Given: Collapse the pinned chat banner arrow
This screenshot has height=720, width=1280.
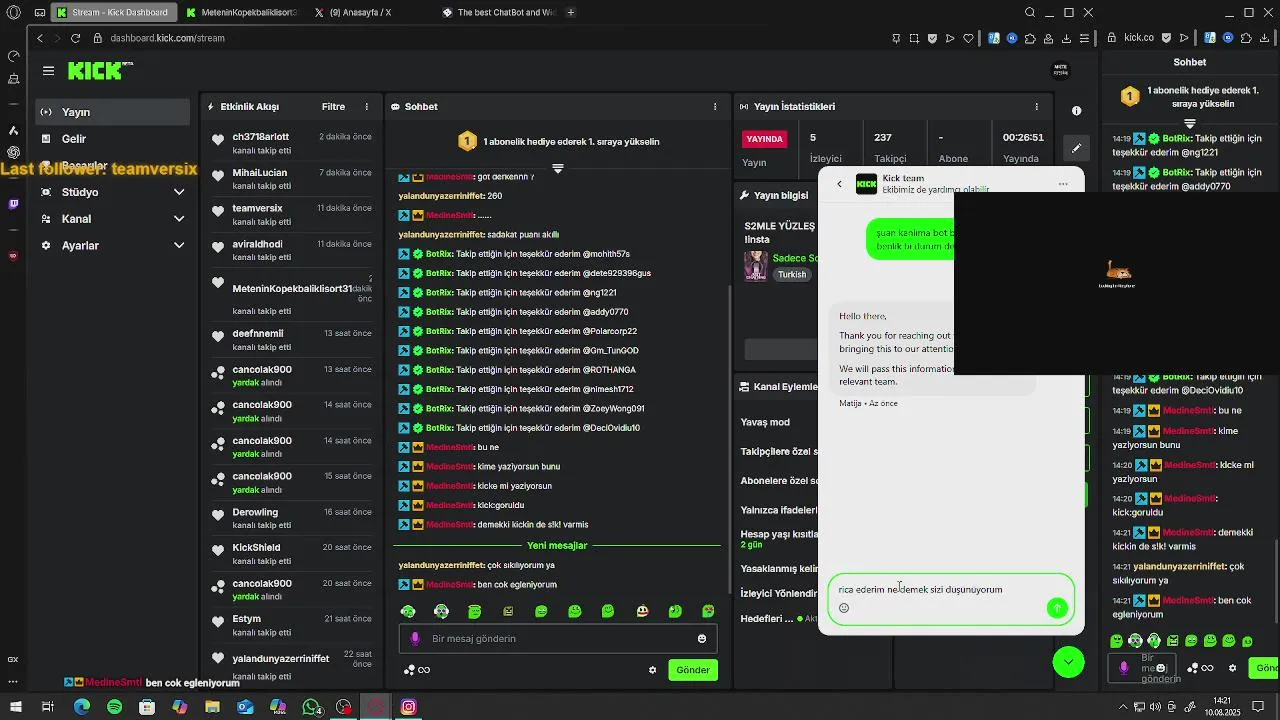Looking at the screenshot, I should point(558,169).
